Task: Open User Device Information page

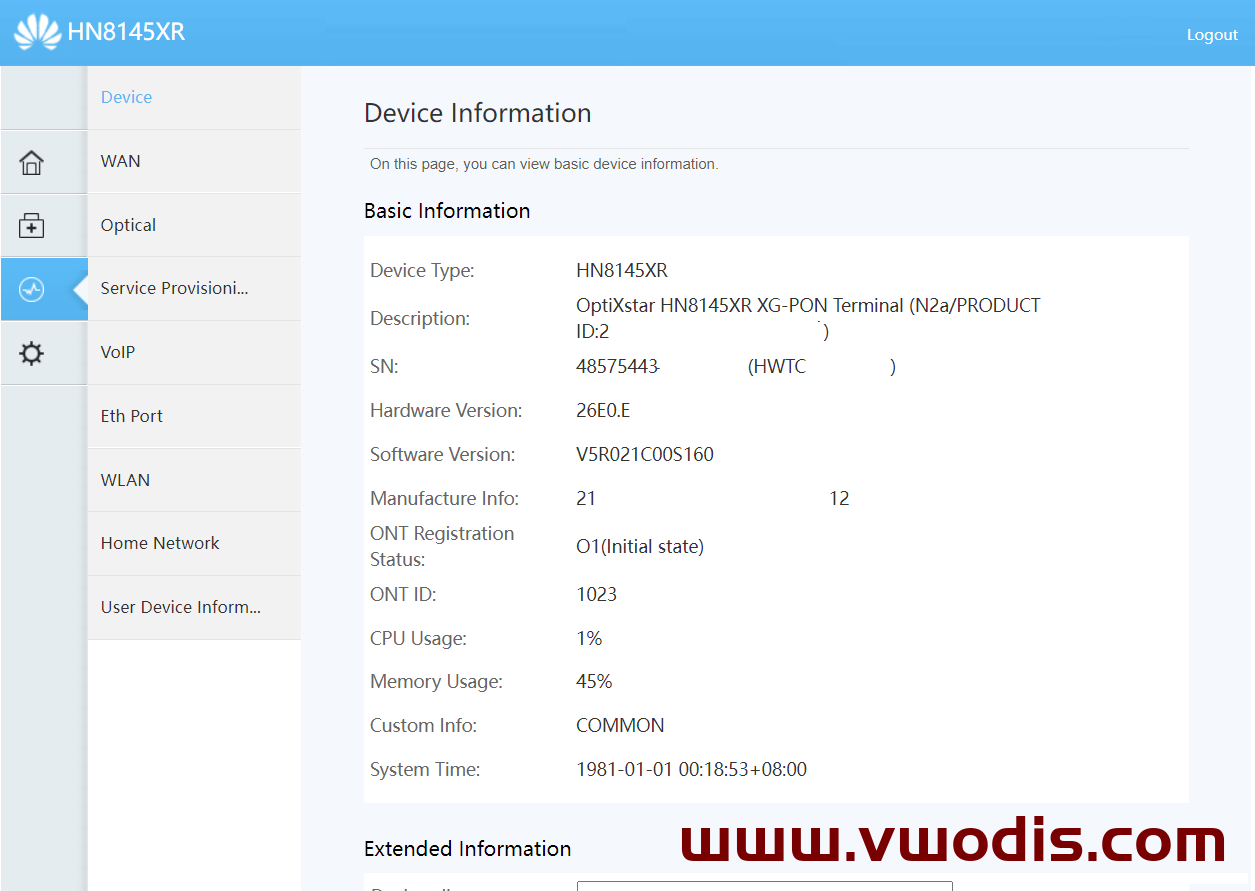Action: pyautogui.click(x=180, y=607)
